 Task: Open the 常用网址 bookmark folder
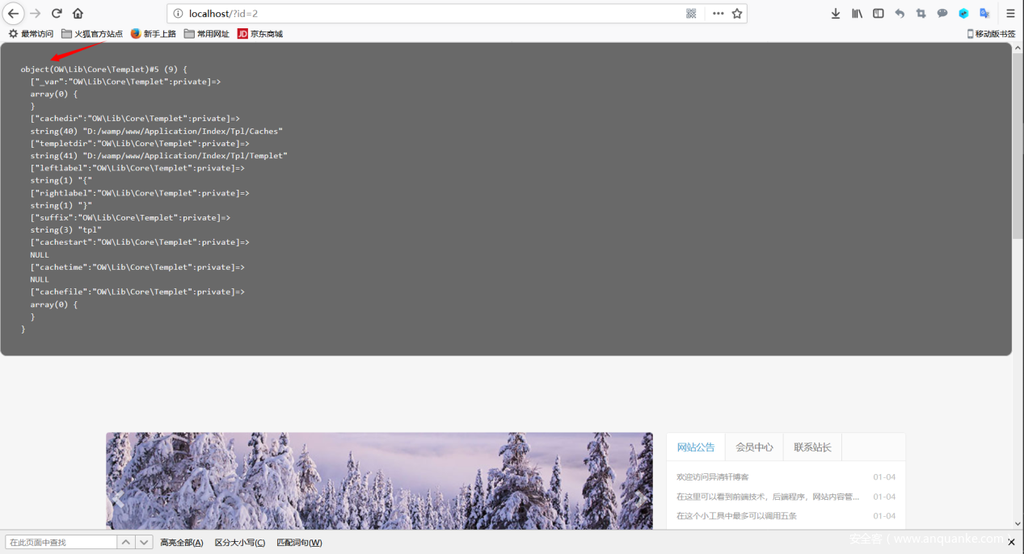click(x=206, y=34)
